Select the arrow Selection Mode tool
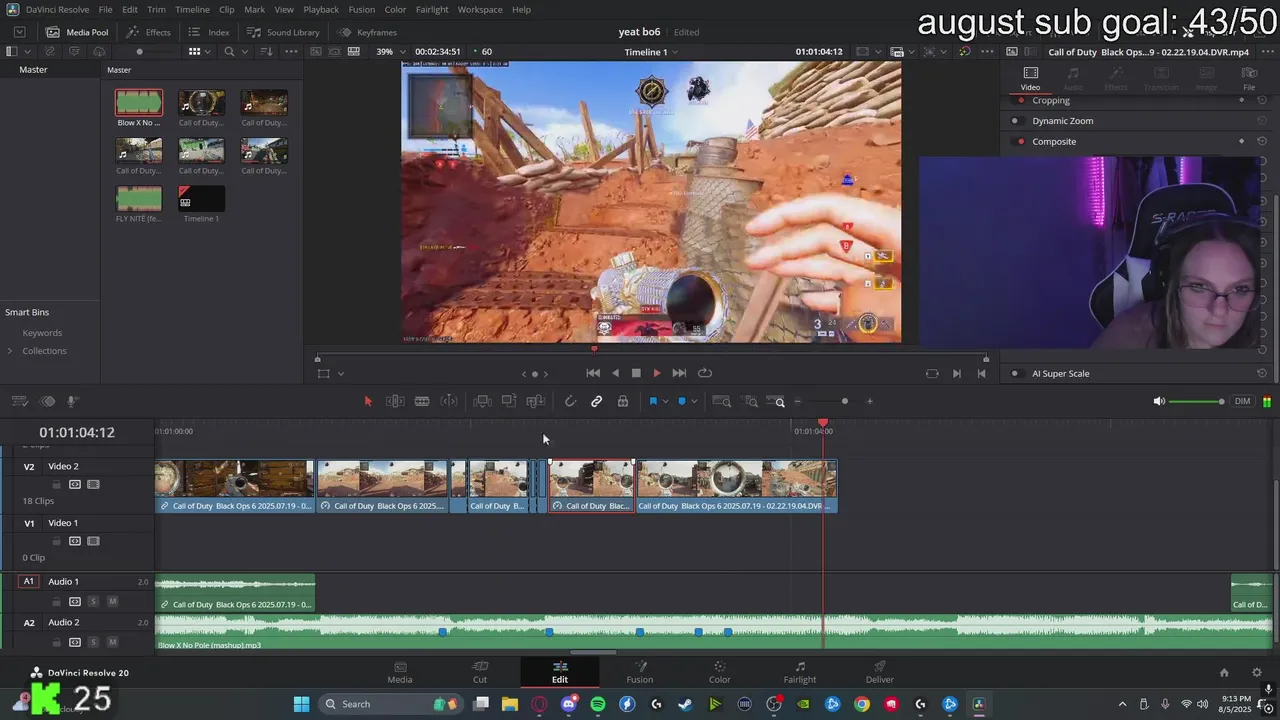1280x720 pixels. coord(368,401)
